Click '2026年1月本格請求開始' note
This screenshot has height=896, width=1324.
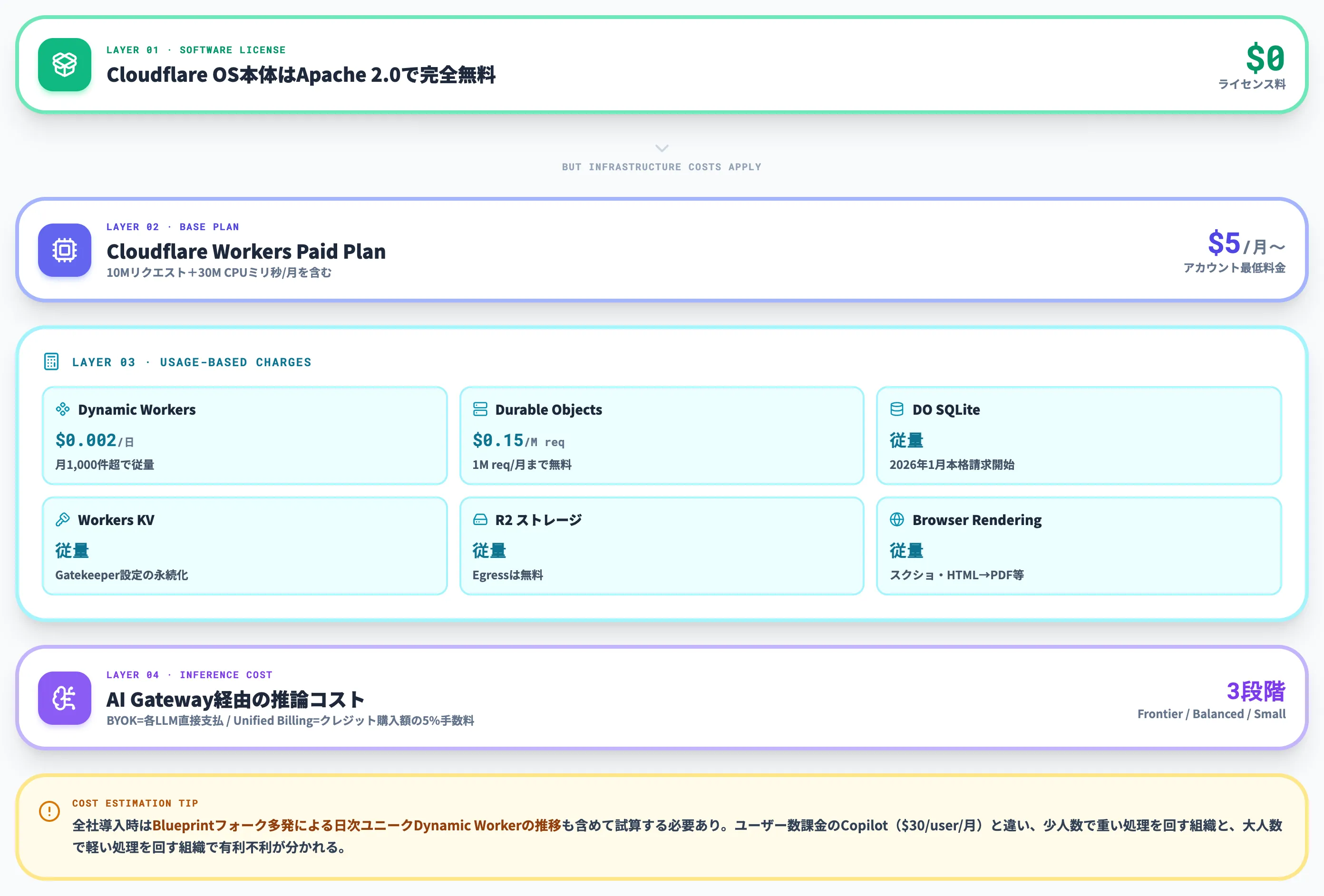[952, 465]
